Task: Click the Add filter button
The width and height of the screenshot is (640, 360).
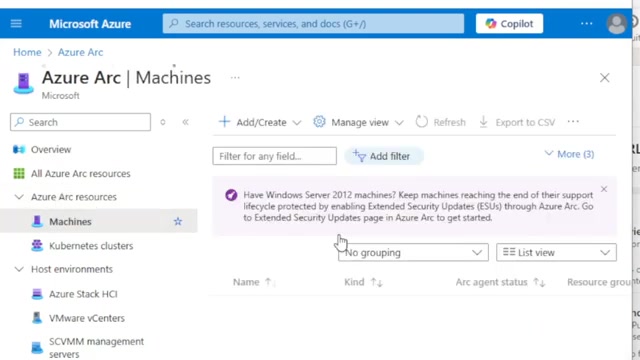Action: tap(383, 156)
